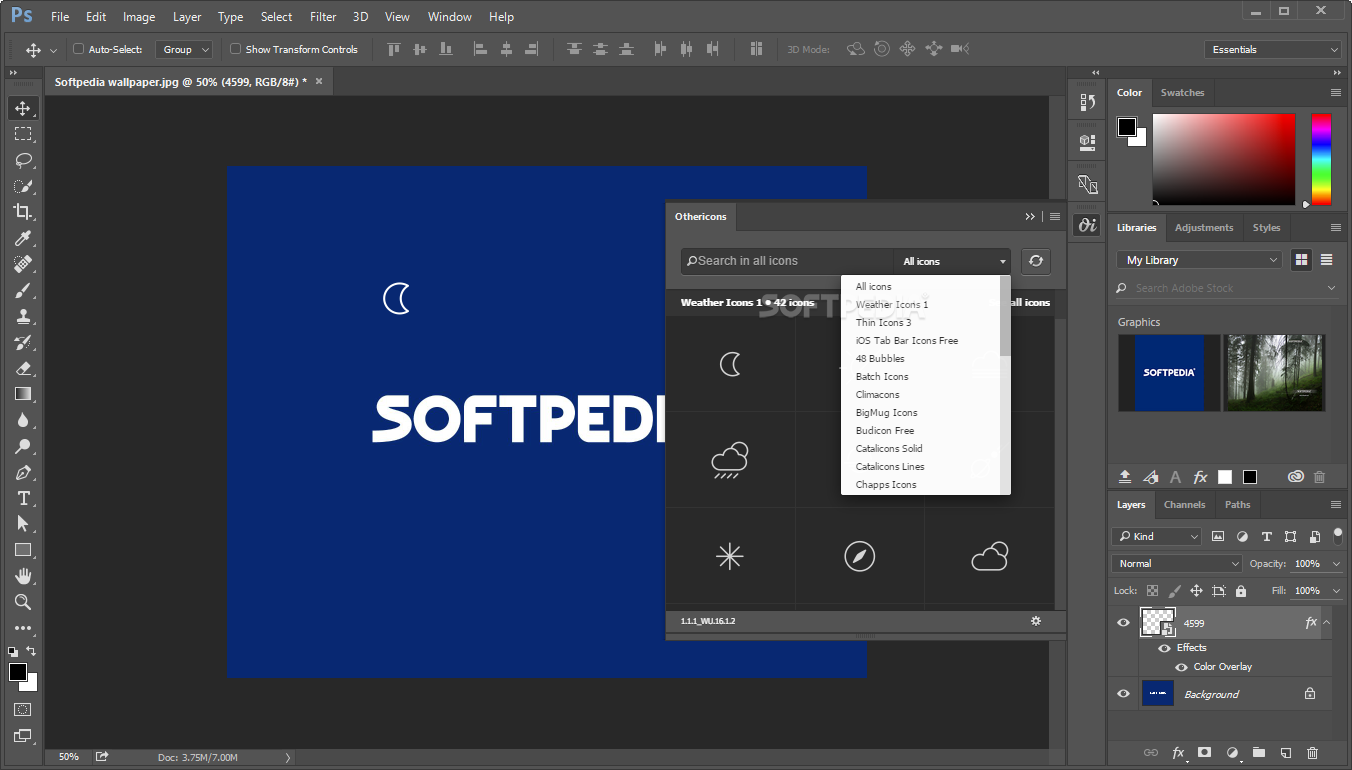Enable the Auto-Select checkbox
The width and height of the screenshot is (1352, 770).
(79, 49)
